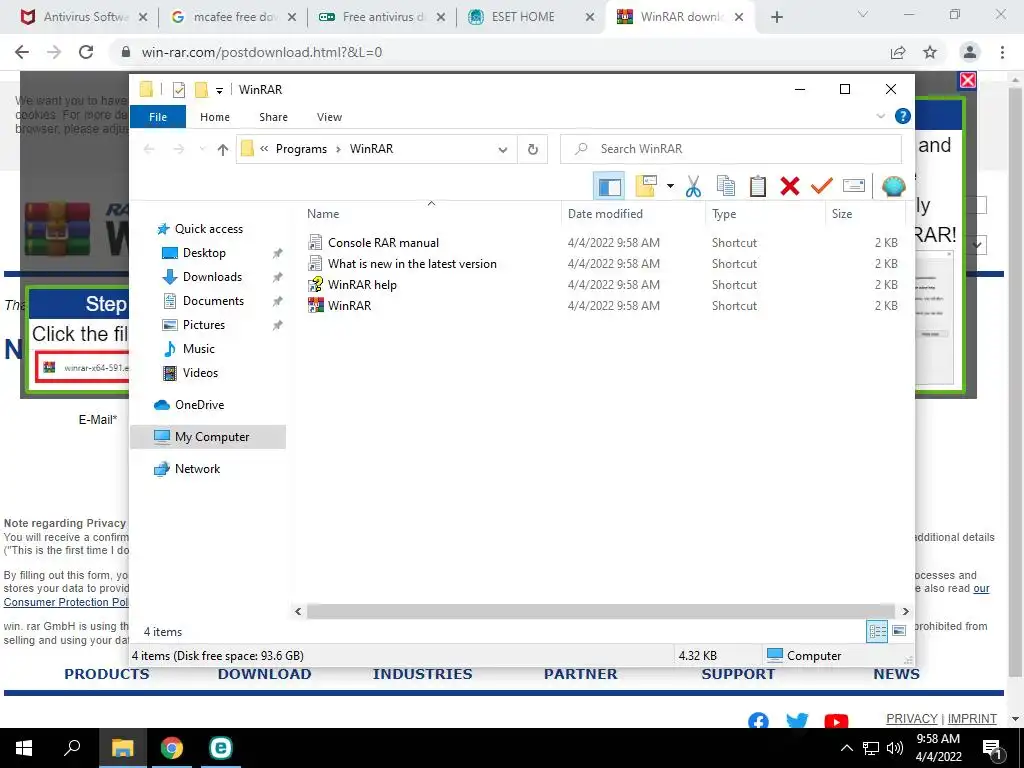Screen dimensions: 1024x768
Task: Click the Chrome address bar URL
Action: coord(262,52)
